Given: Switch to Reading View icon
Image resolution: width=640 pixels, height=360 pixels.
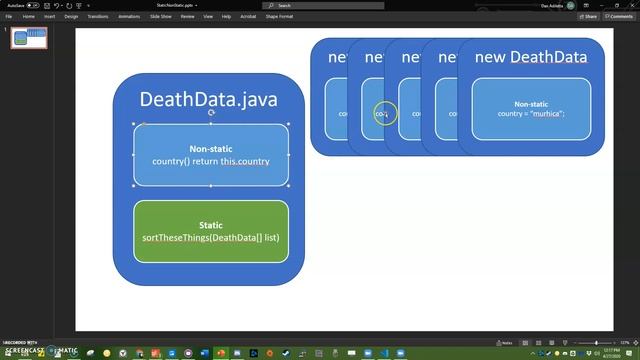Looking at the screenshot, I should [551, 343].
